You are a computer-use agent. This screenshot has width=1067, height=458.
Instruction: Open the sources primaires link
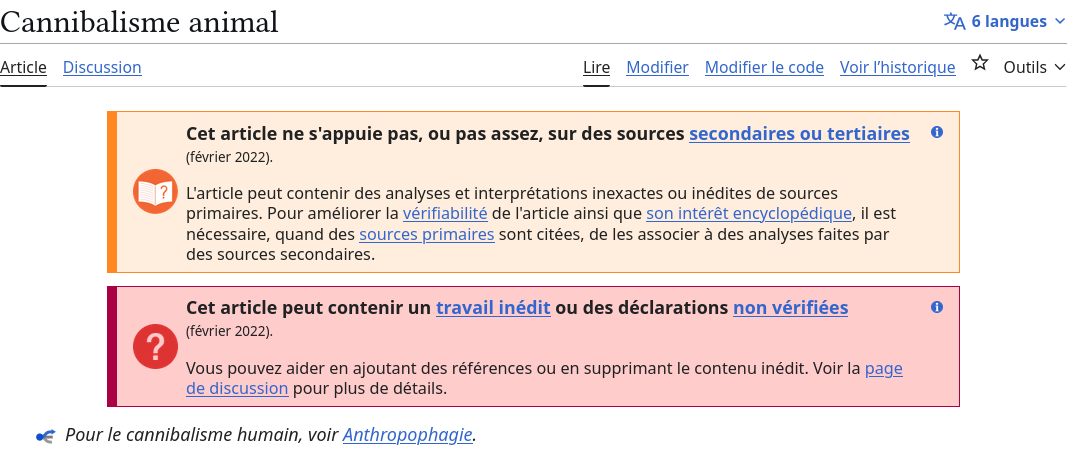(426, 234)
